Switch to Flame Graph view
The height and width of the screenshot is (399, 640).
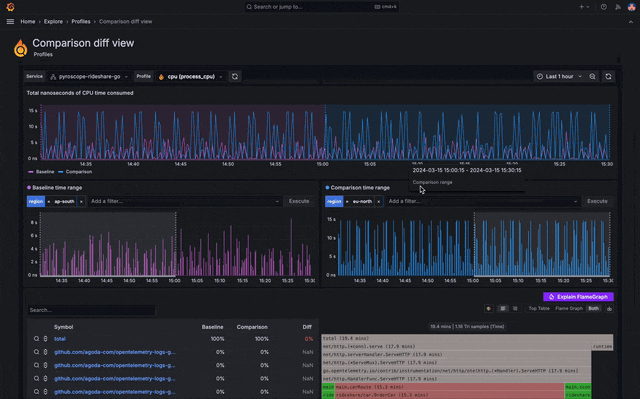(x=569, y=309)
